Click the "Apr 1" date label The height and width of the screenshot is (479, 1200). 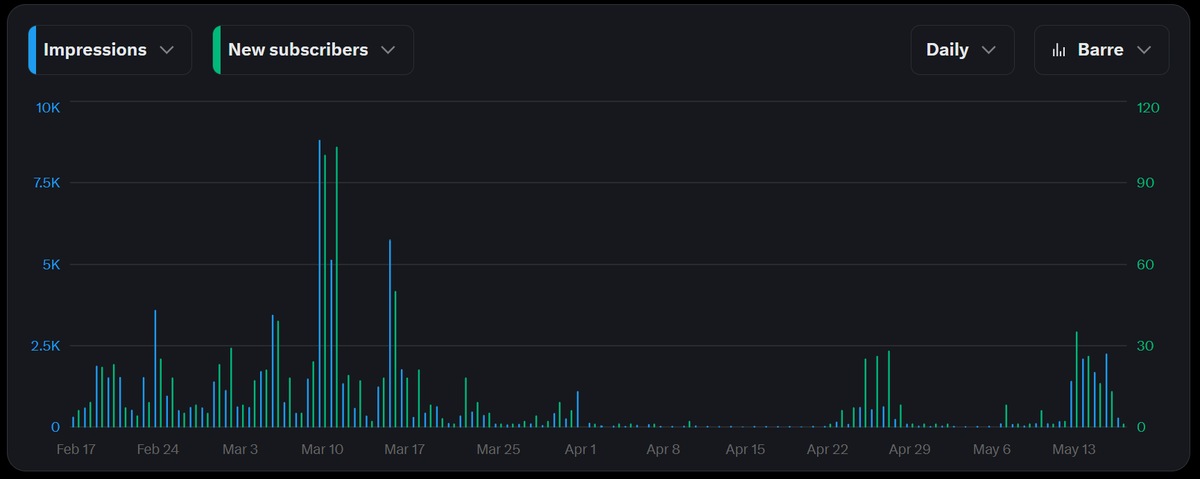[580, 450]
